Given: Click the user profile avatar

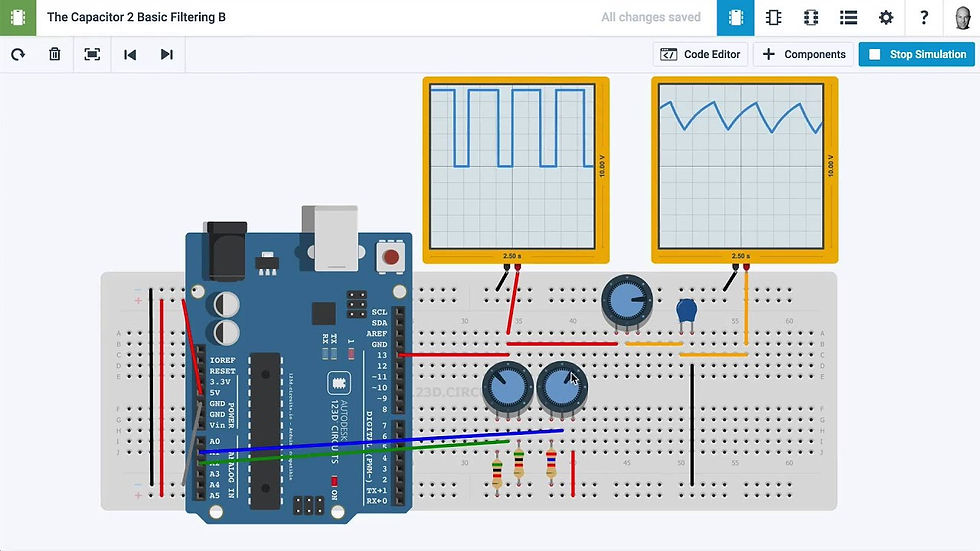Looking at the screenshot, I should (963, 17).
